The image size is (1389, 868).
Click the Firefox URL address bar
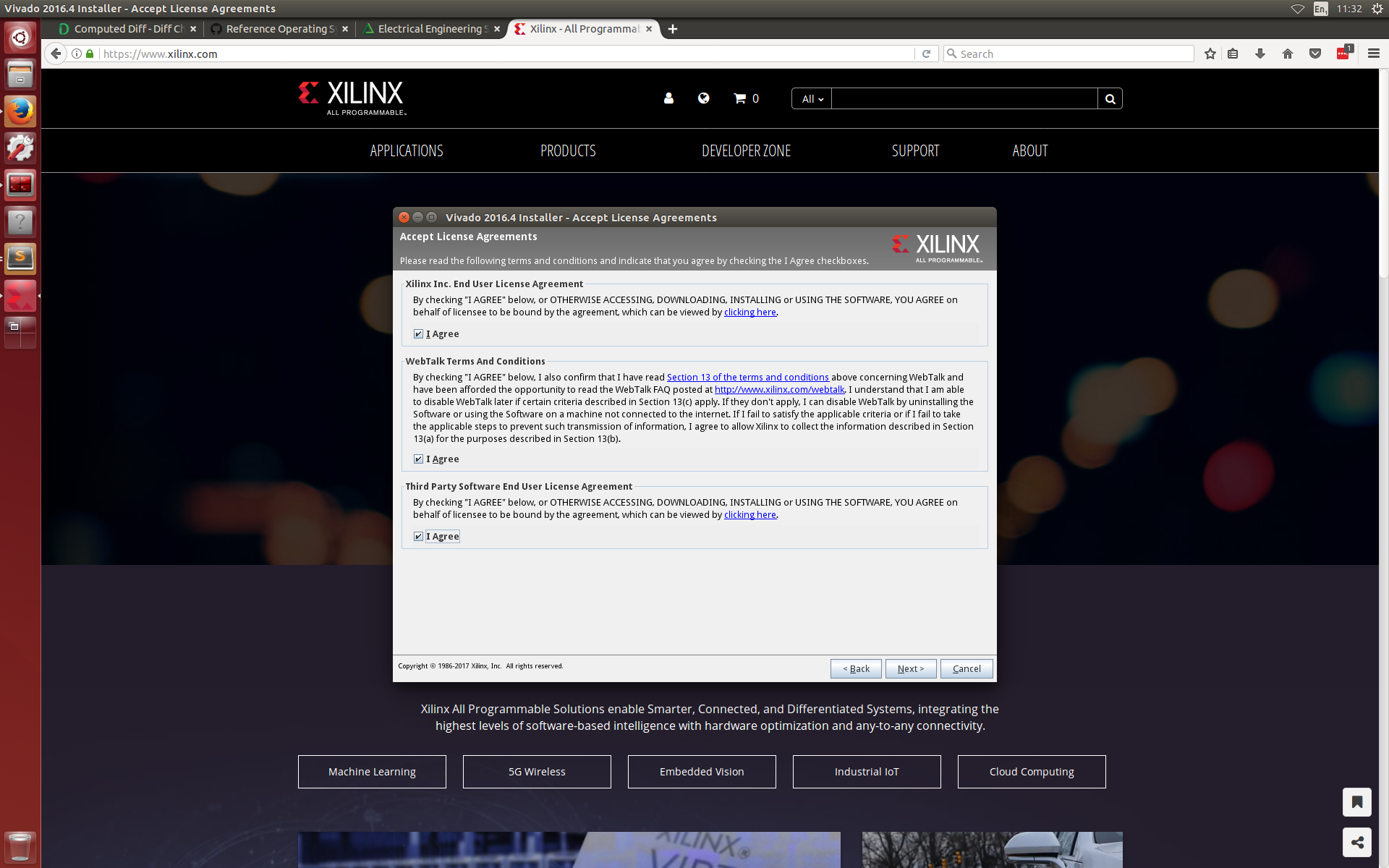(506, 54)
